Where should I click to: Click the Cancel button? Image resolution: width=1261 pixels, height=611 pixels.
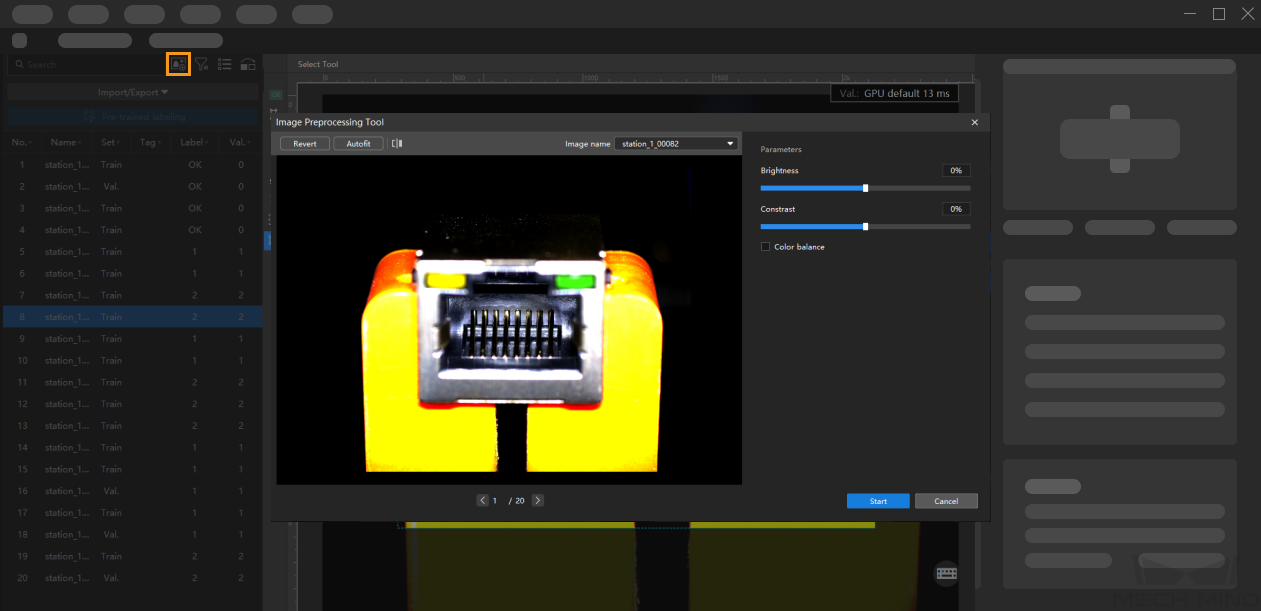(x=945, y=501)
